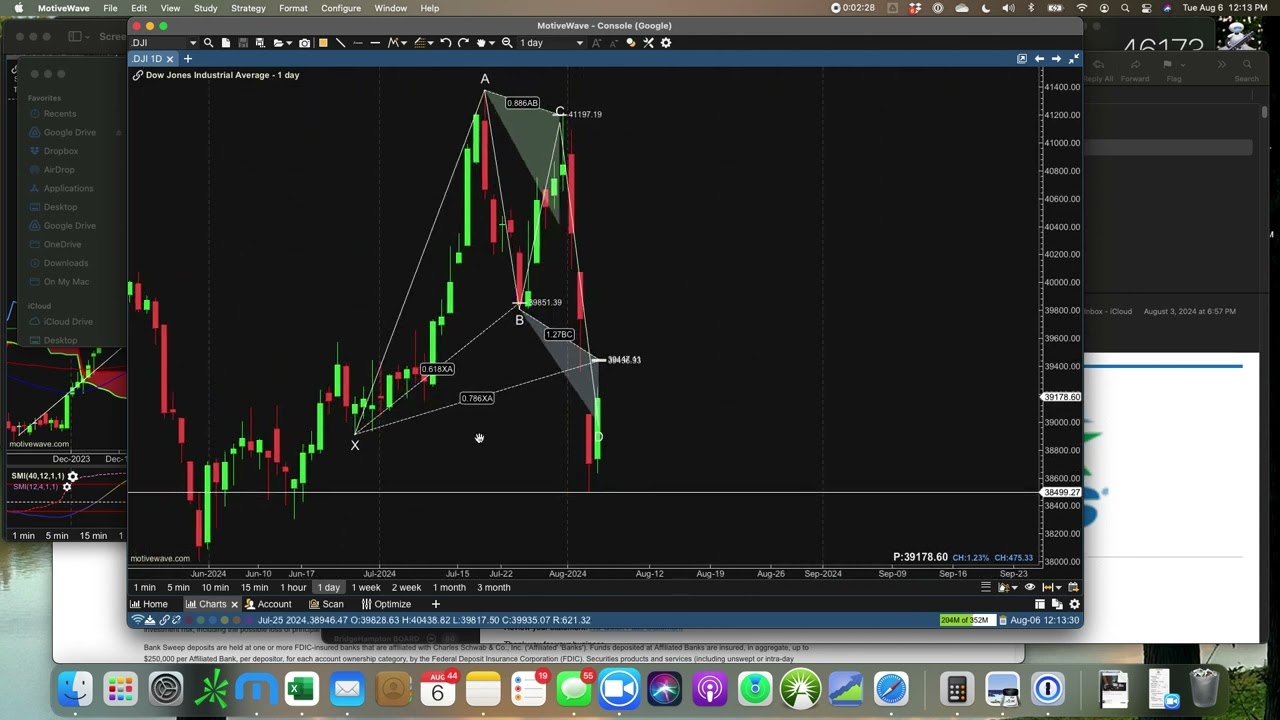Switch to the Scan tab
This screenshot has height=720, width=1280.
click(326, 604)
